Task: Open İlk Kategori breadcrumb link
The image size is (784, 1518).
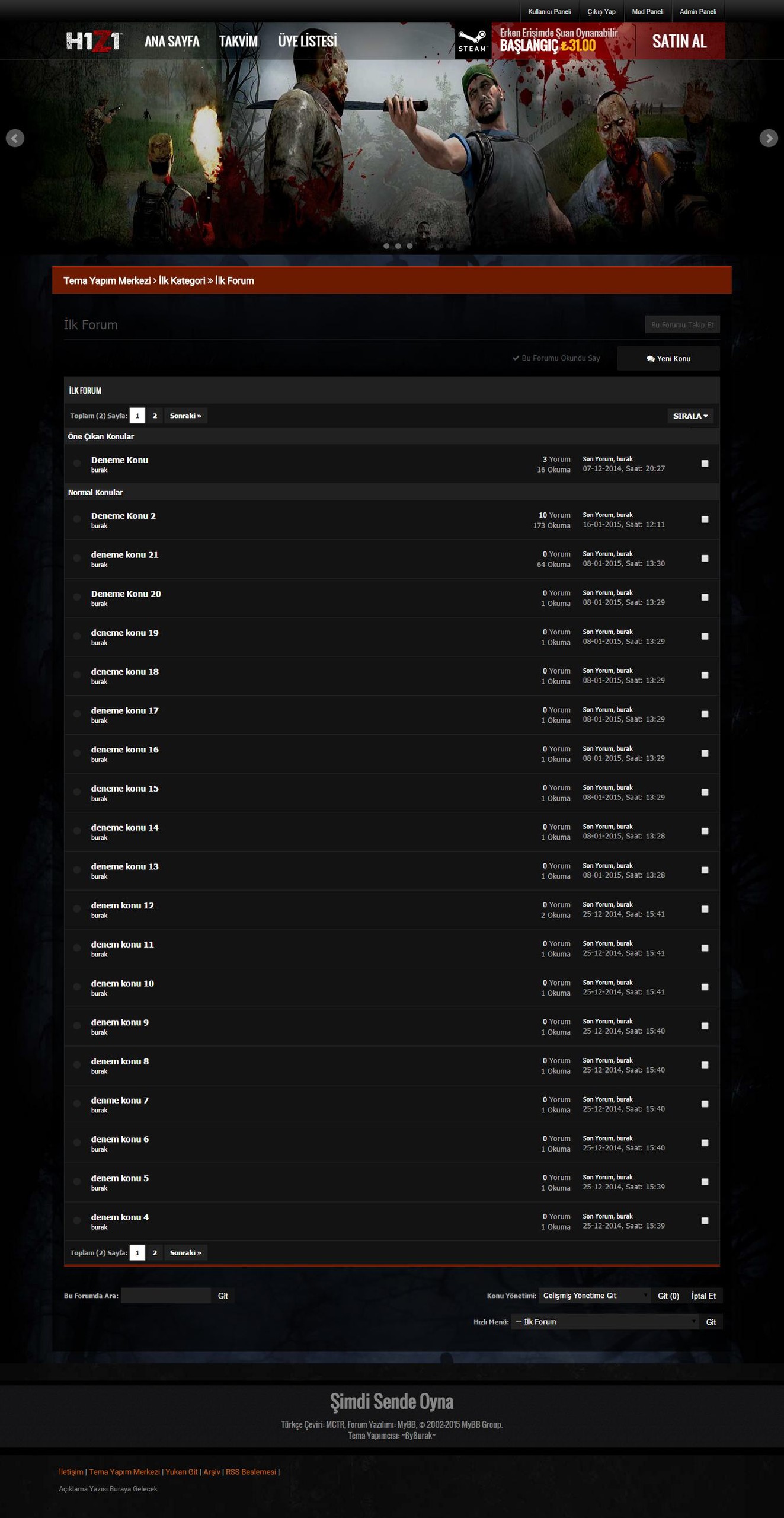Action: tap(182, 280)
